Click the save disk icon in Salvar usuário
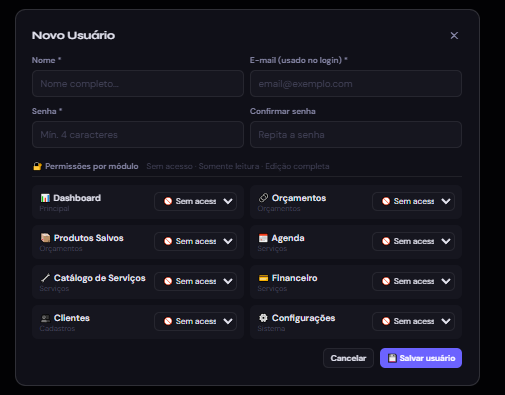The height and width of the screenshot is (395, 505). click(x=392, y=358)
